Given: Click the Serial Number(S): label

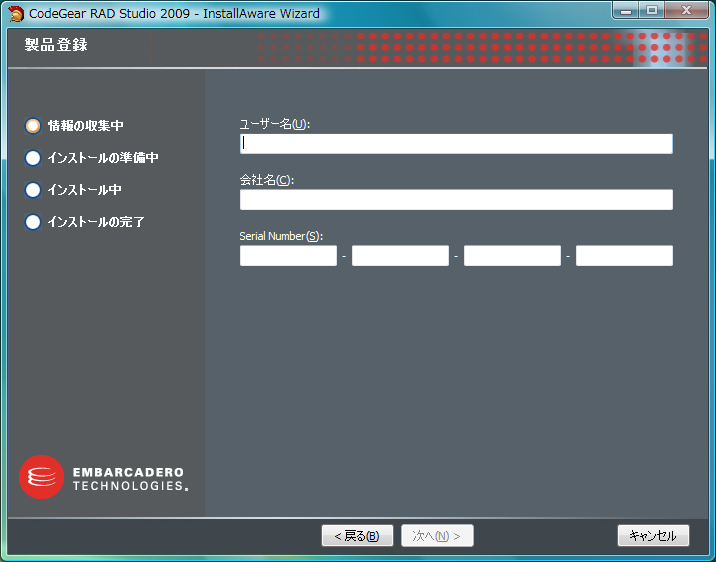Looking at the screenshot, I should coord(281,236).
